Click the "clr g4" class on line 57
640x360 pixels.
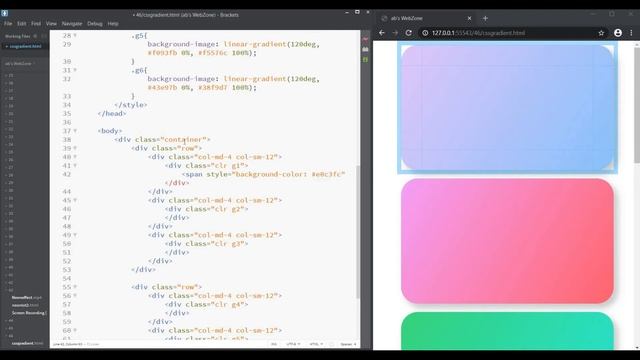228,304
